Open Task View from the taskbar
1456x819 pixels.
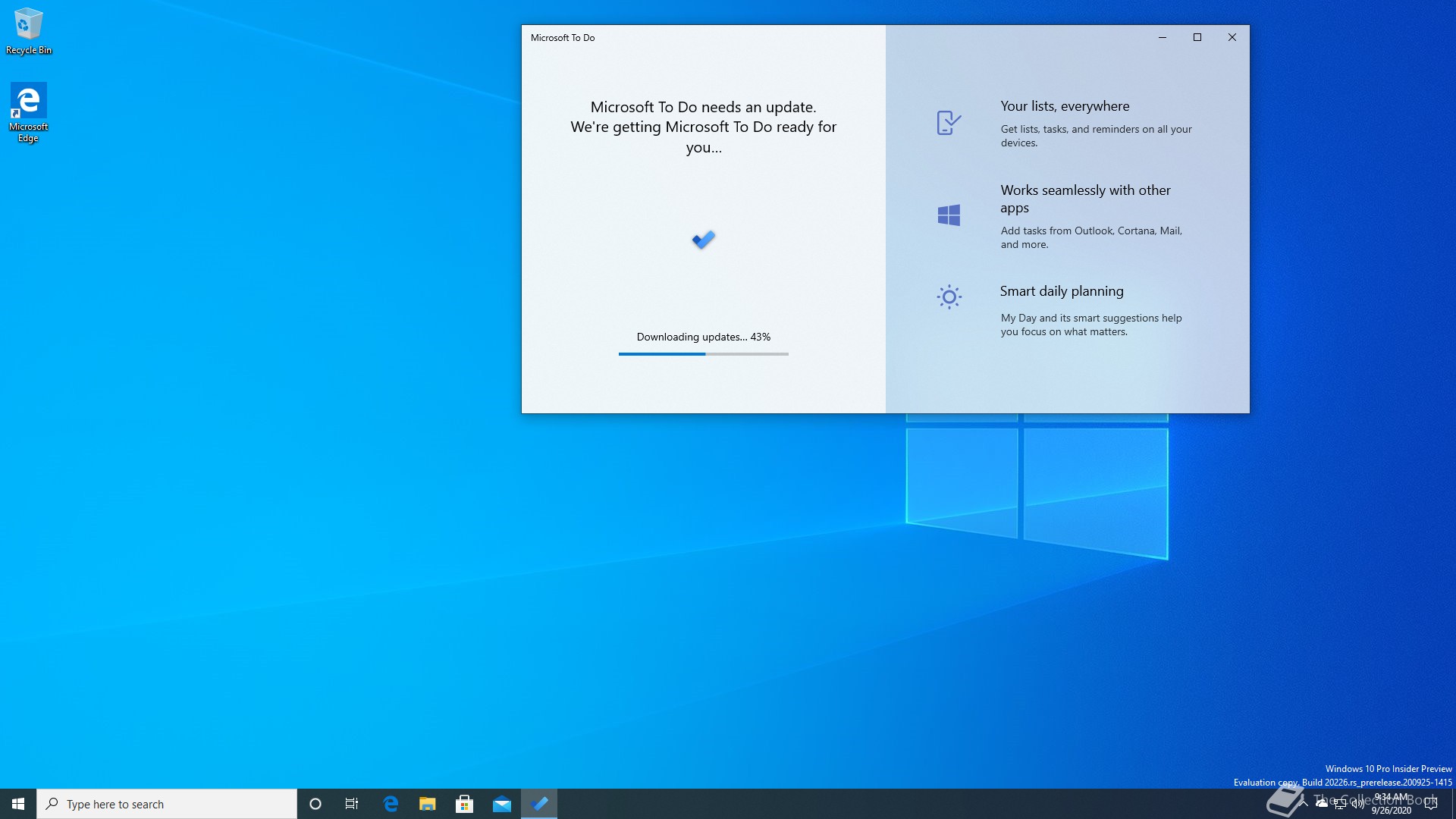click(x=352, y=804)
